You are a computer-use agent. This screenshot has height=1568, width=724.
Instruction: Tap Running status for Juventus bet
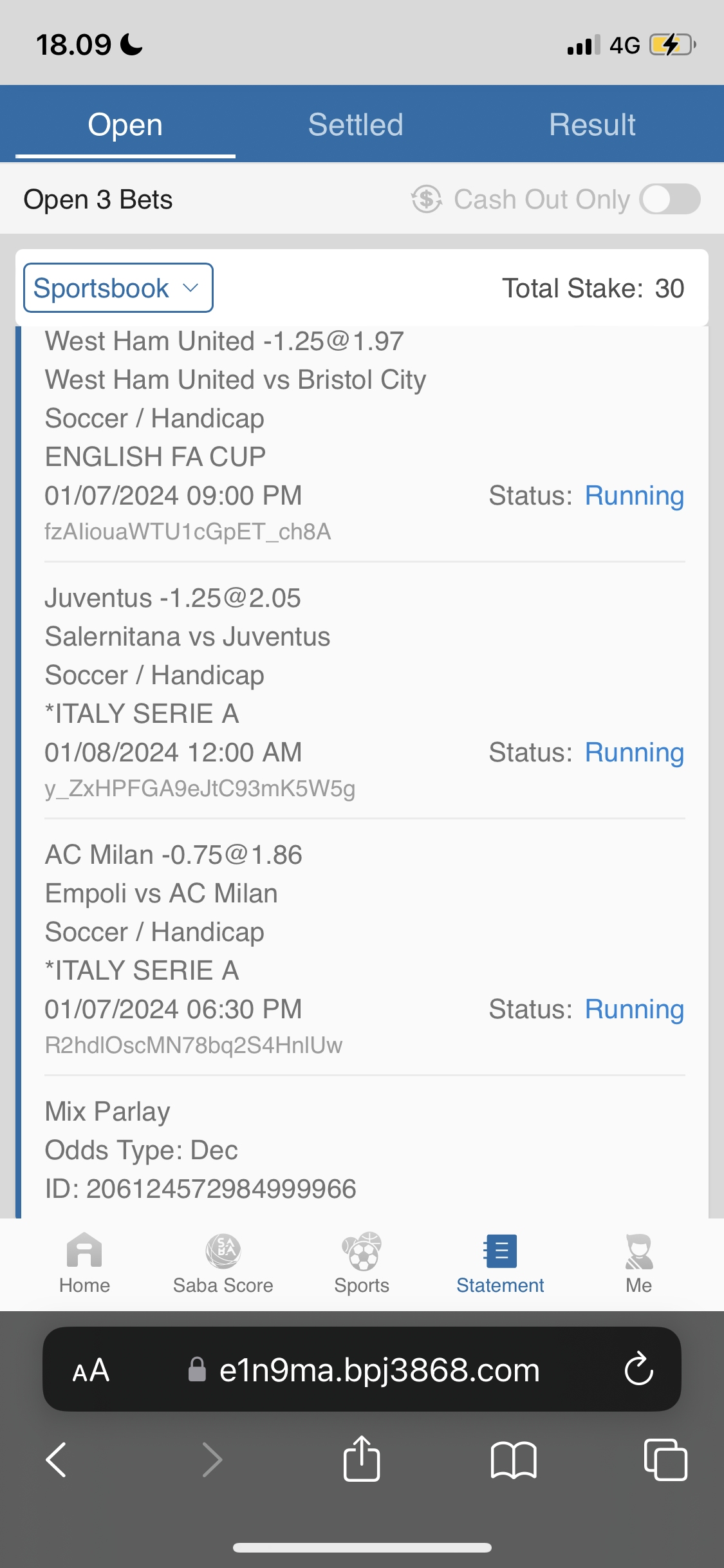[x=634, y=752]
